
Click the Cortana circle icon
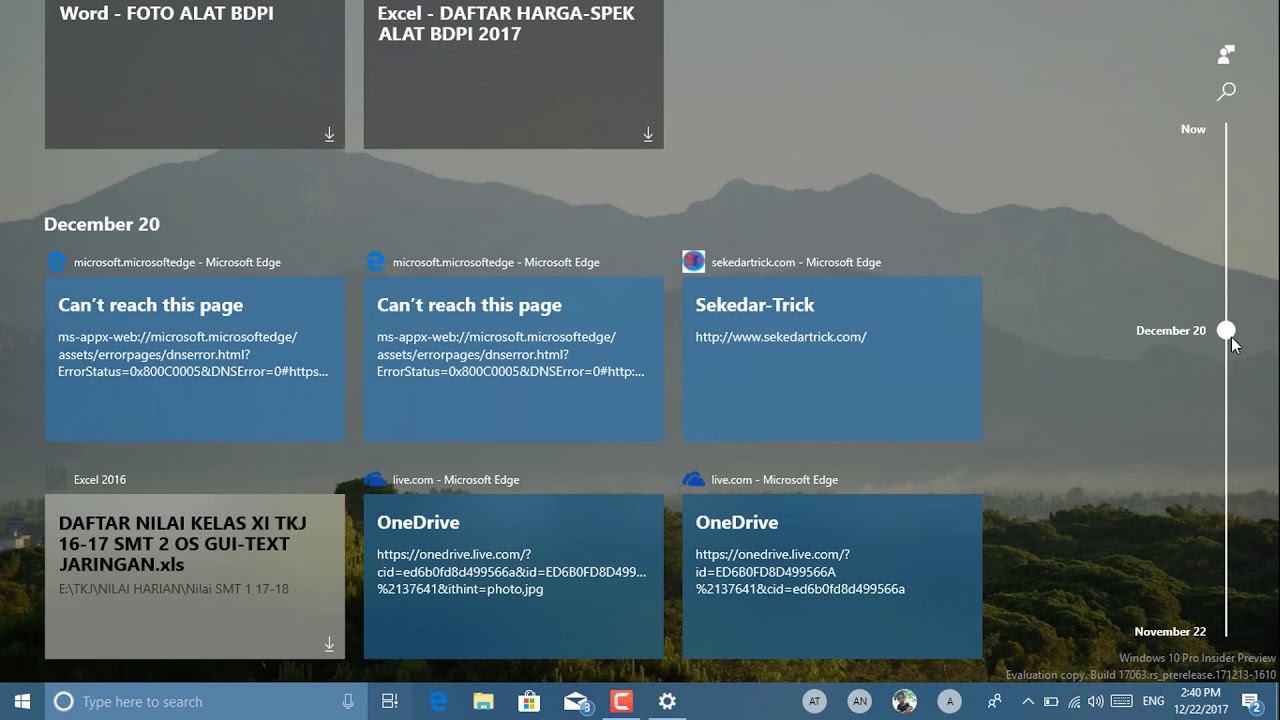pyautogui.click(x=63, y=702)
